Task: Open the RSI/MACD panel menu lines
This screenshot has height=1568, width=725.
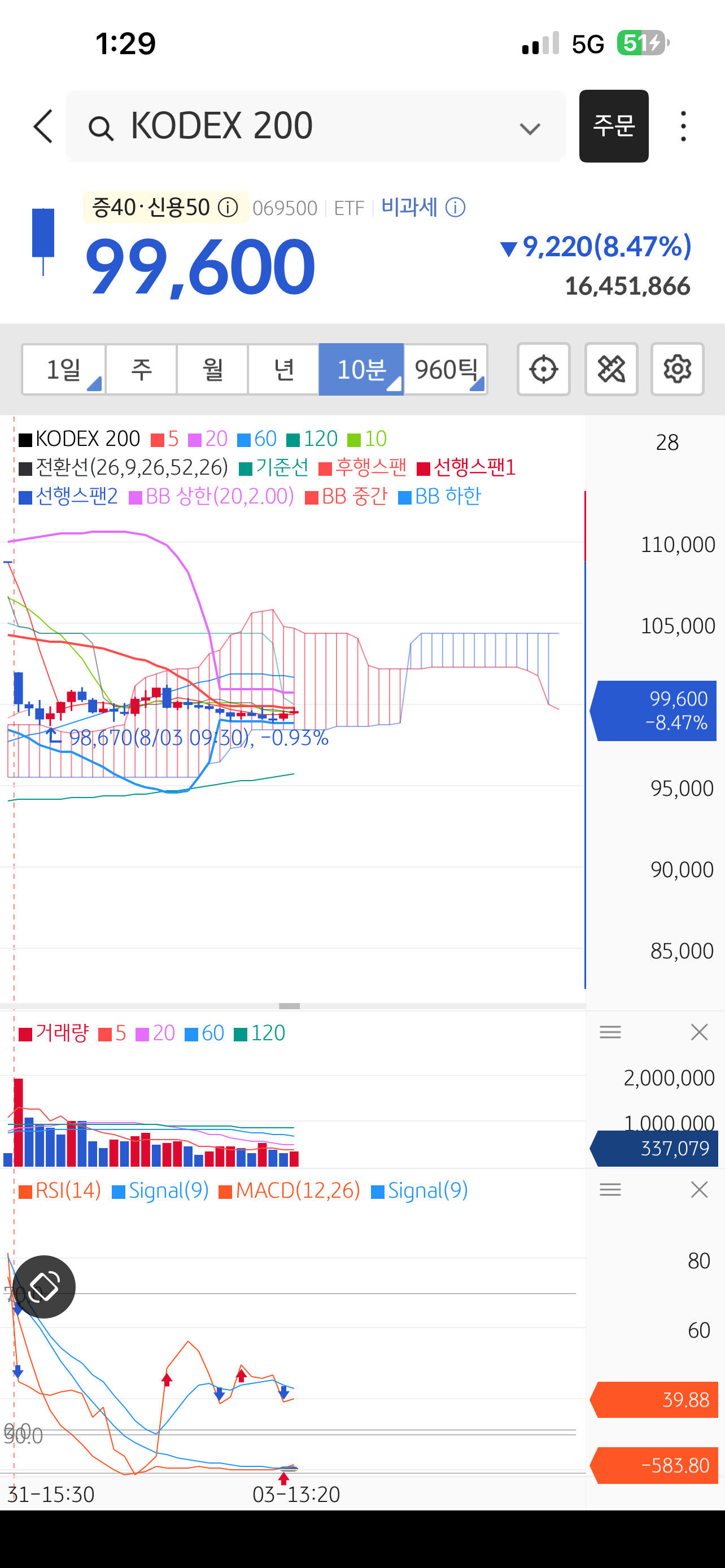Action: click(610, 1189)
